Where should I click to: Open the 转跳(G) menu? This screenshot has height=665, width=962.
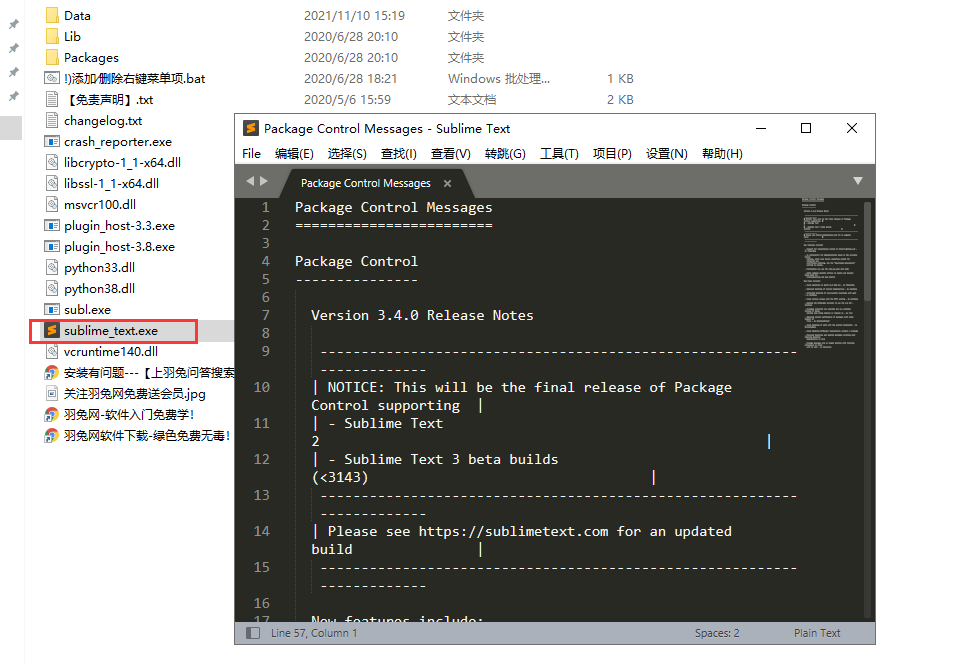[505, 153]
